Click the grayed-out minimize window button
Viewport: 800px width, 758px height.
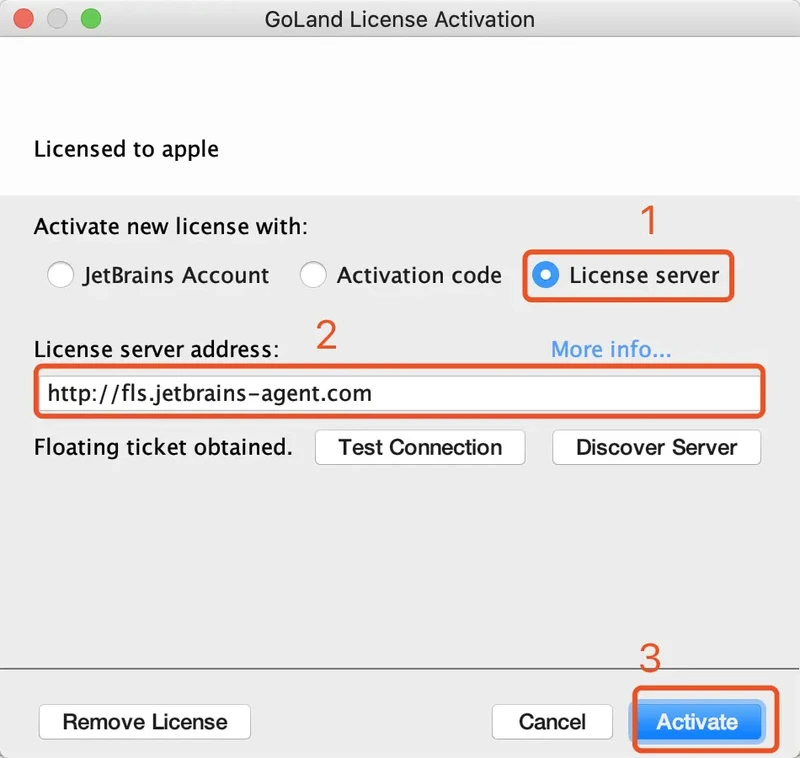pyautogui.click(x=58, y=19)
